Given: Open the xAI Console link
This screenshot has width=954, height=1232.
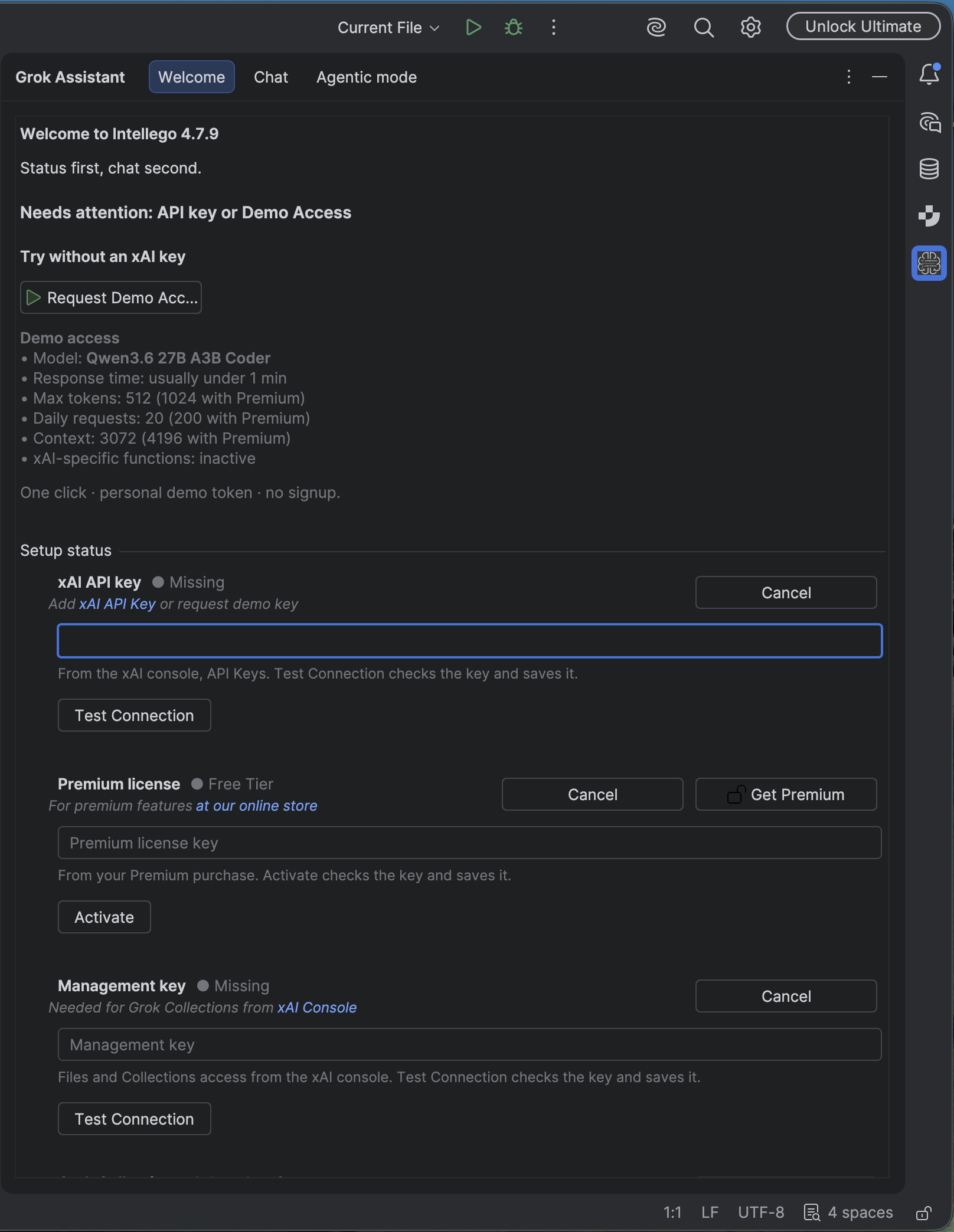Looking at the screenshot, I should [x=317, y=1008].
